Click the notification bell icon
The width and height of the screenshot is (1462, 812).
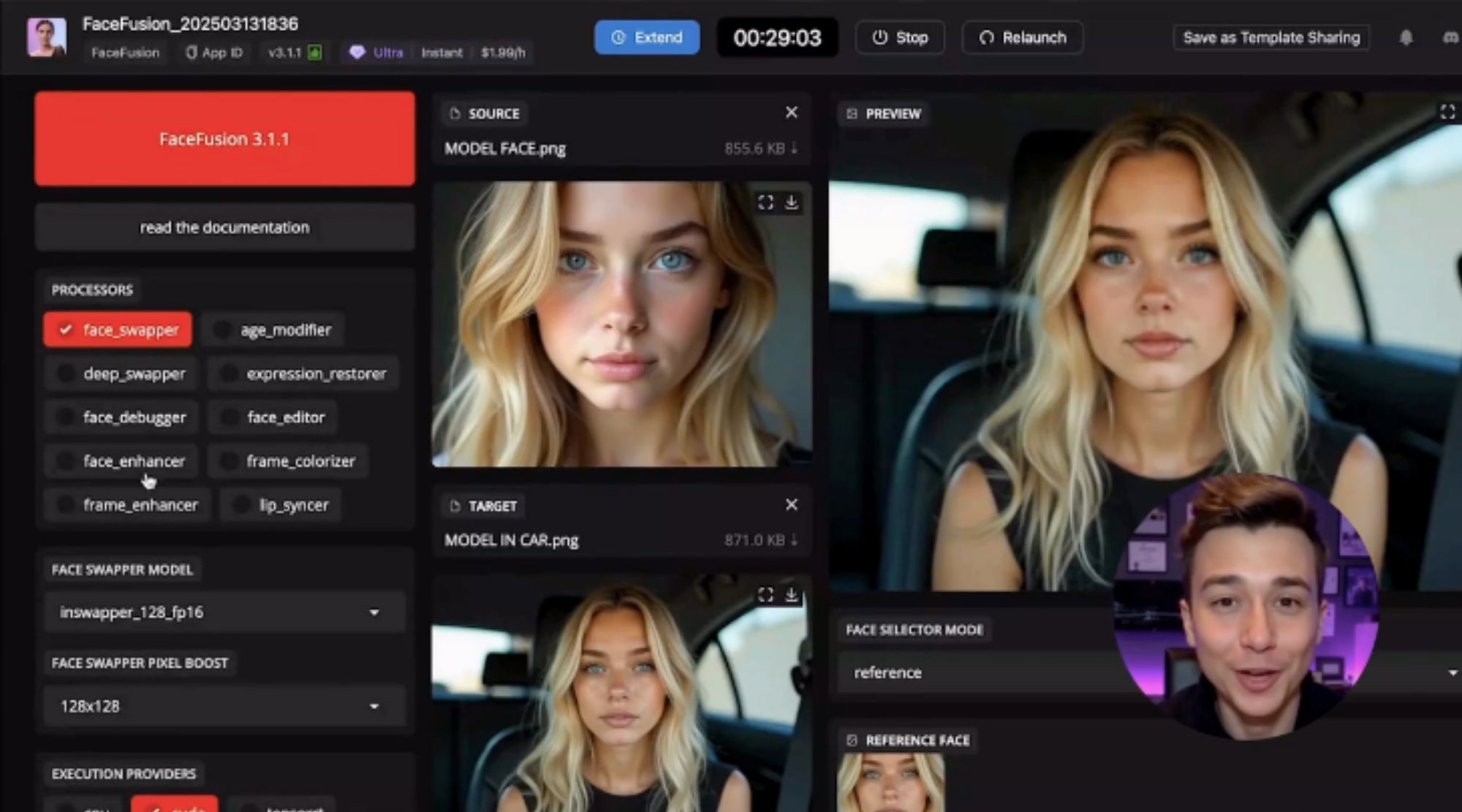pyautogui.click(x=1406, y=38)
